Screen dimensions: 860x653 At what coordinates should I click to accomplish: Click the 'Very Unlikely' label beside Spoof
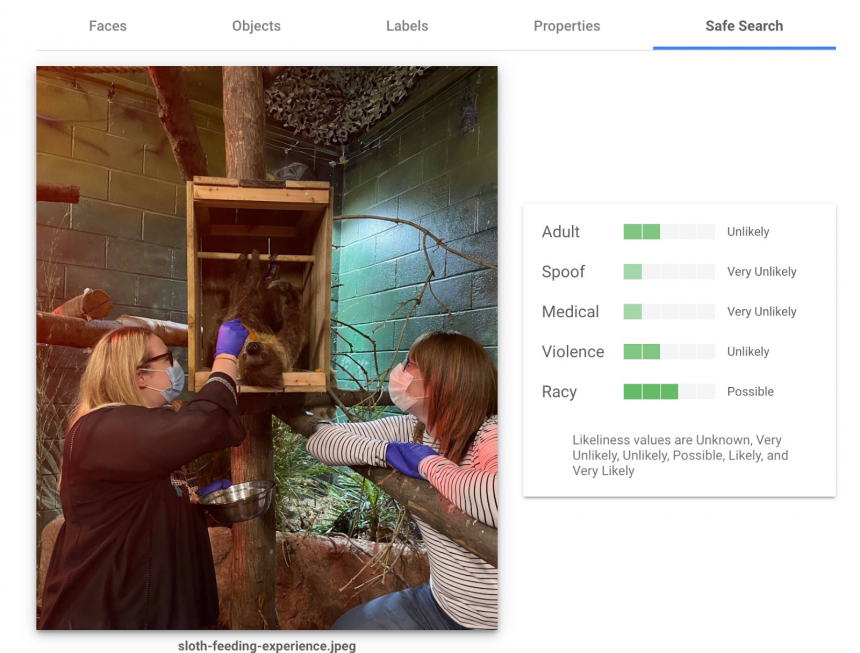[763, 271]
